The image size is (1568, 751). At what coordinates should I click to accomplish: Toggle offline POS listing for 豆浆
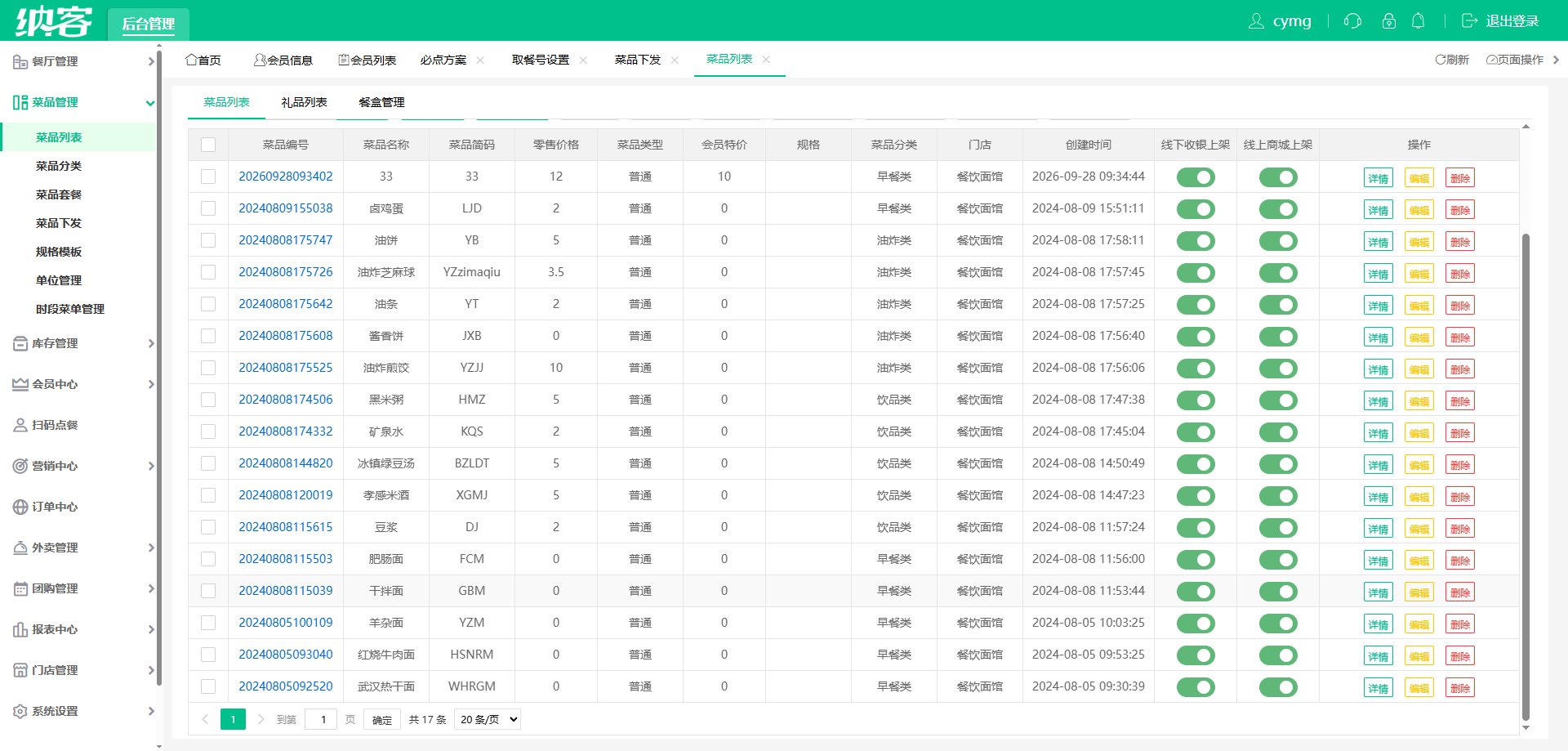point(1196,528)
